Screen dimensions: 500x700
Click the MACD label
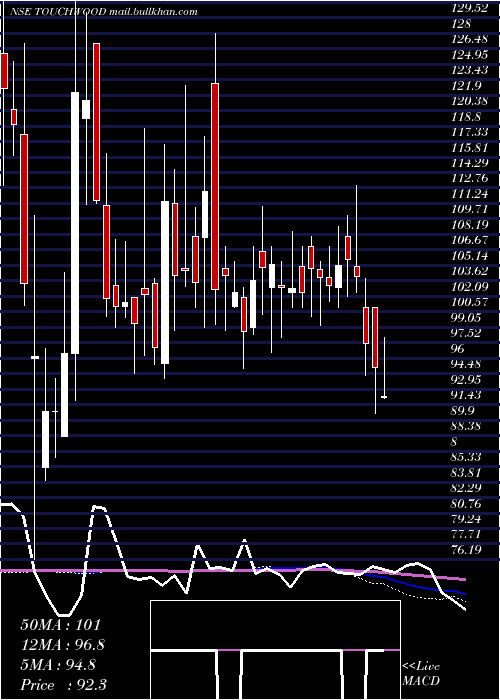coord(421,681)
